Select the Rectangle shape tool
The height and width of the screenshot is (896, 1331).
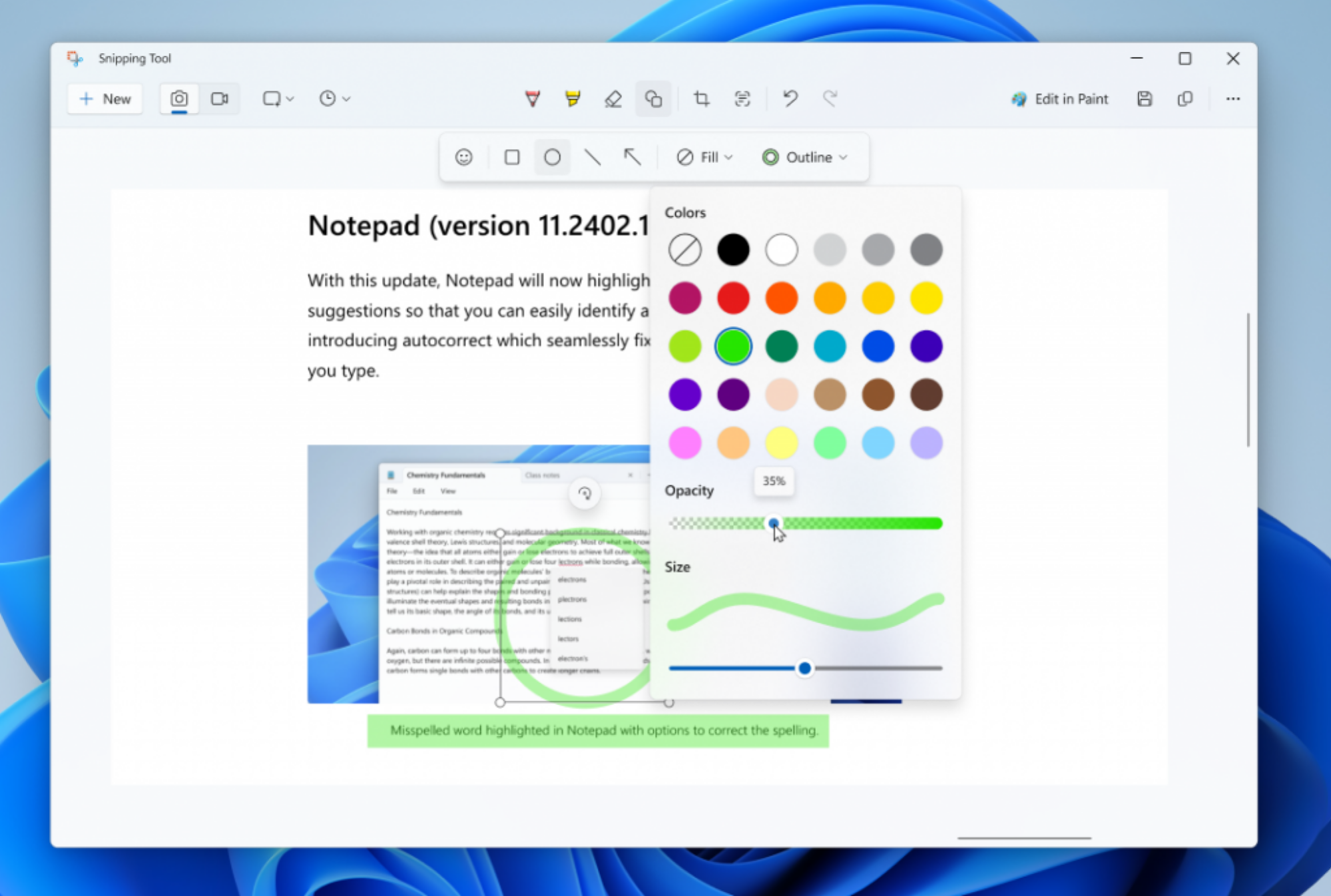[x=511, y=157]
